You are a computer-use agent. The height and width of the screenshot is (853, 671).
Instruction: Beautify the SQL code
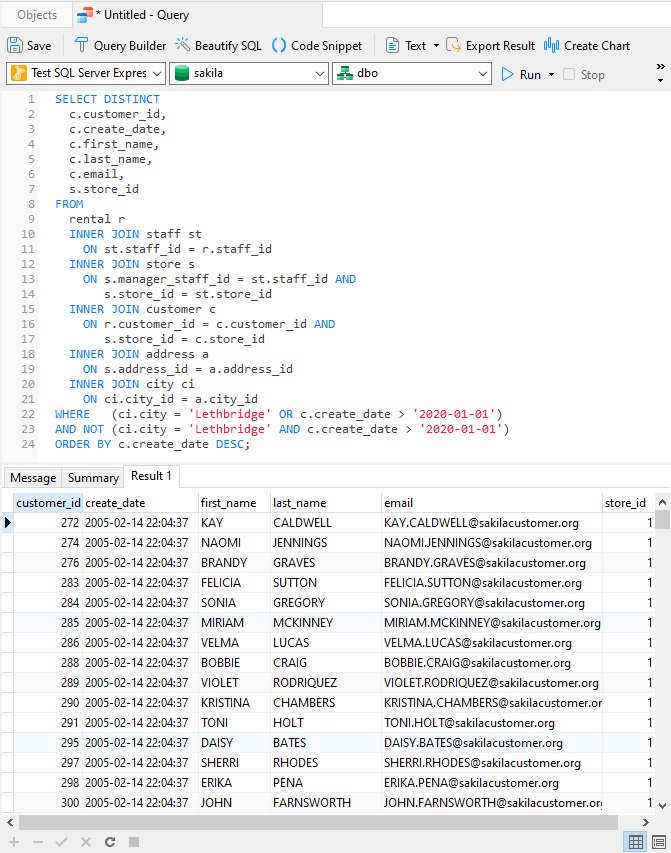click(218, 45)
